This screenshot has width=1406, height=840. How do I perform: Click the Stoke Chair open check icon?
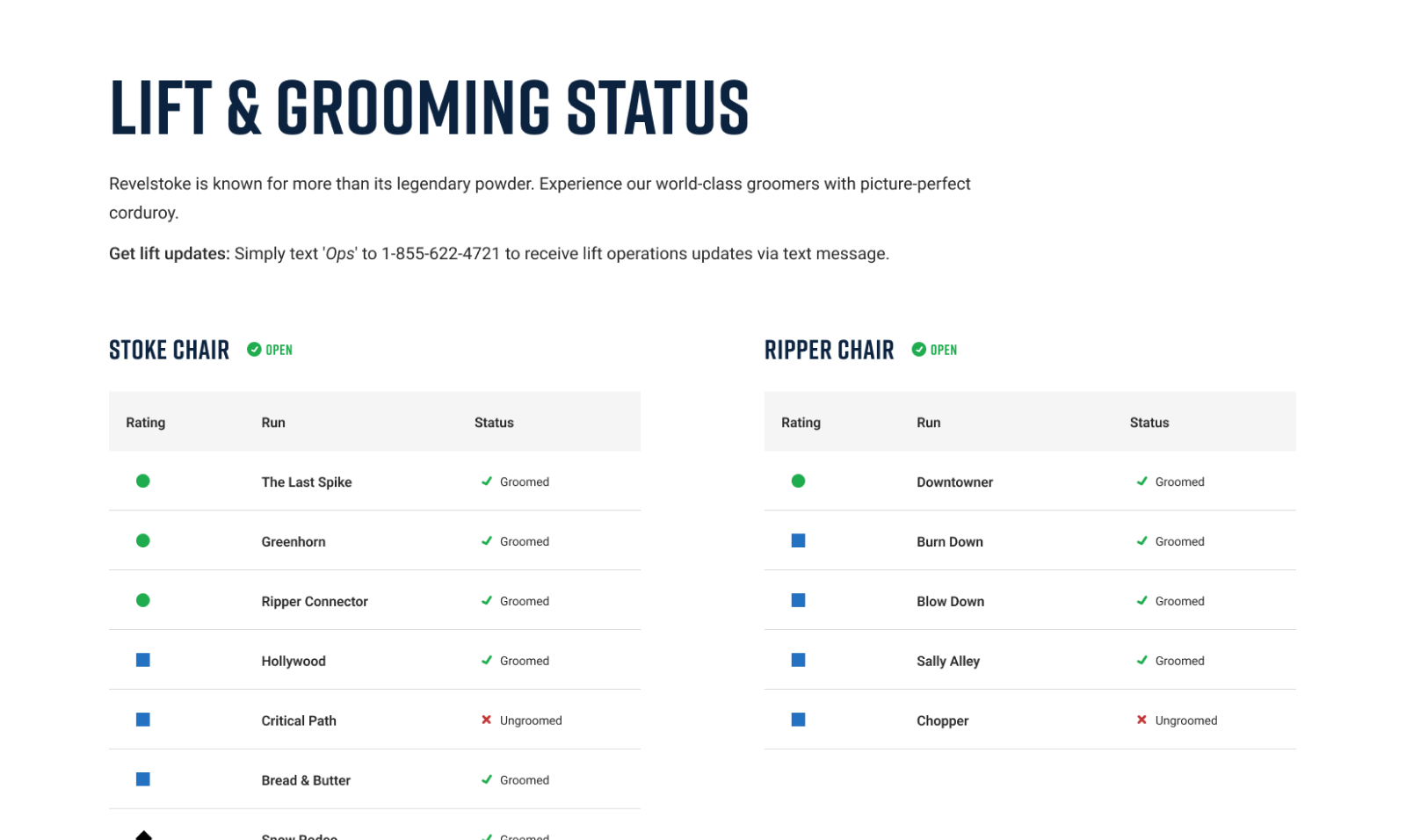point(254,350)
